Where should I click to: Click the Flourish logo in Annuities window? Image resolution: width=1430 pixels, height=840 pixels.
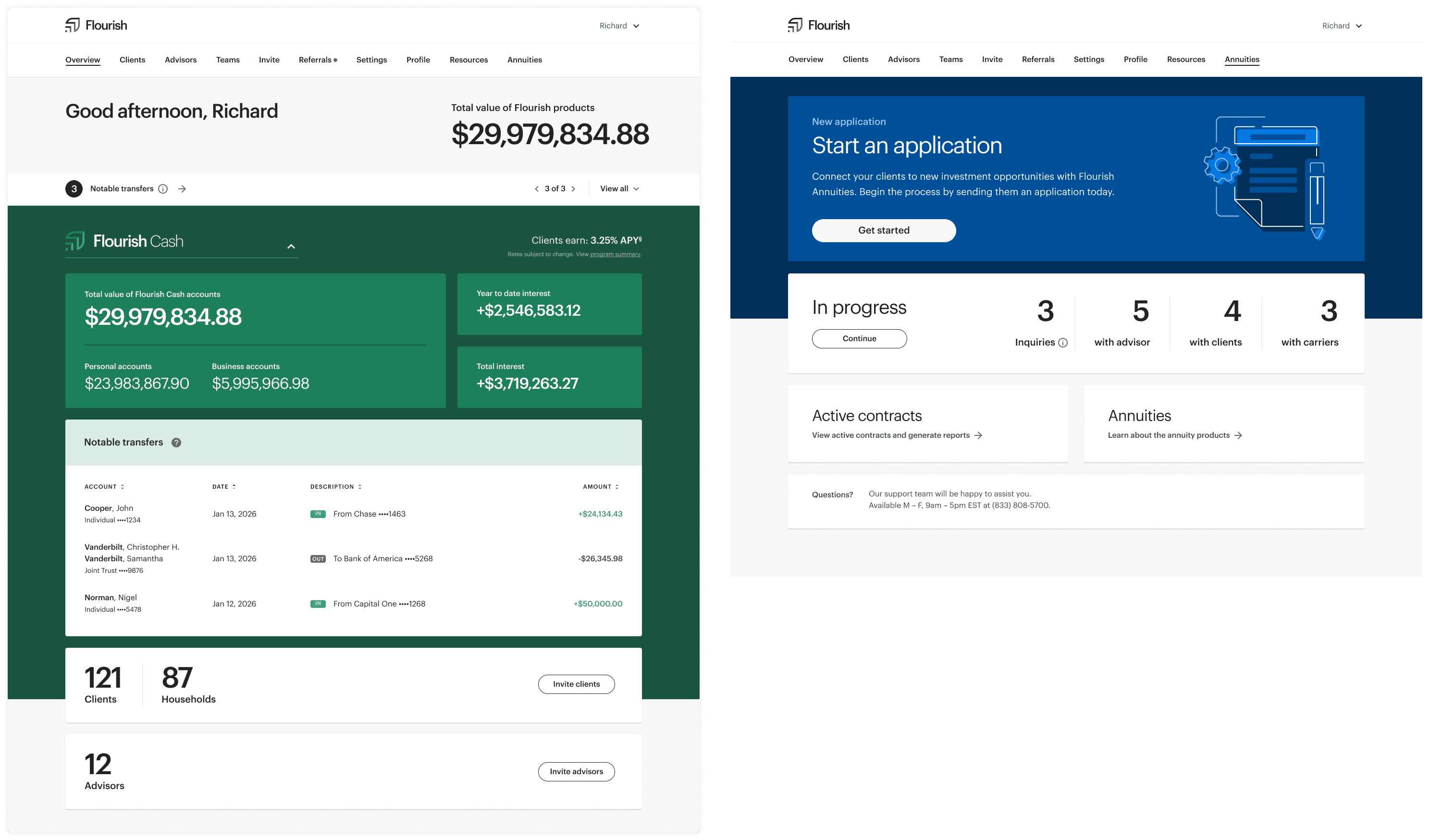tap(818, 25)
